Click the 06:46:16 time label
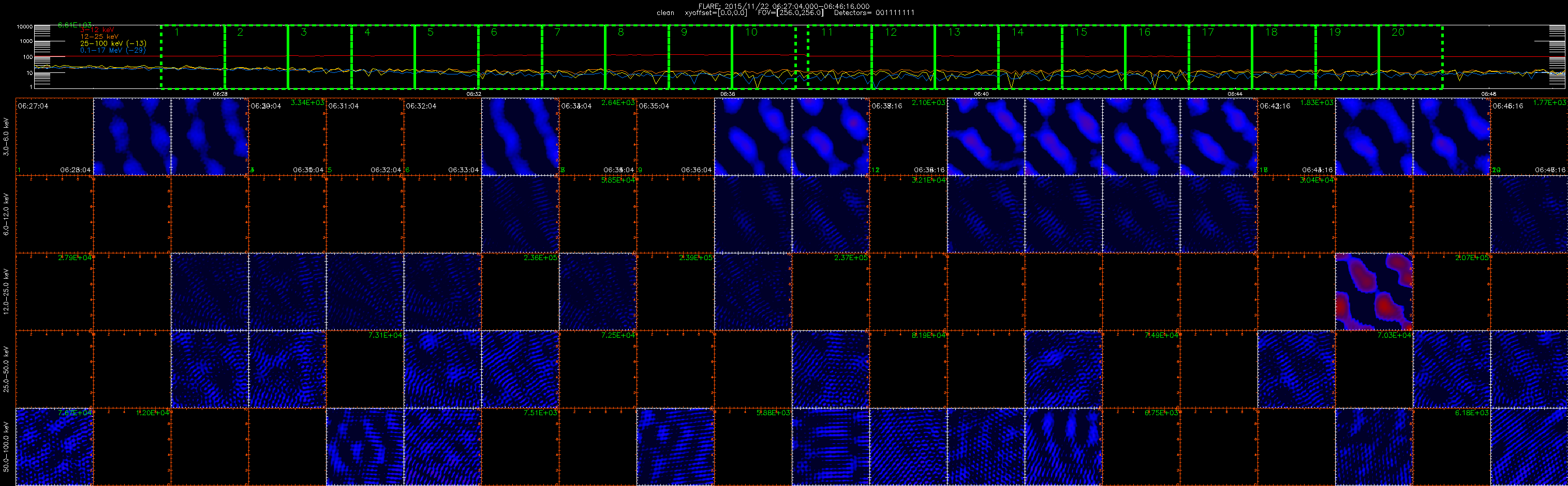Image resolution: width=1568 pixels, height=486 pixels. [x=1508, y=106]
